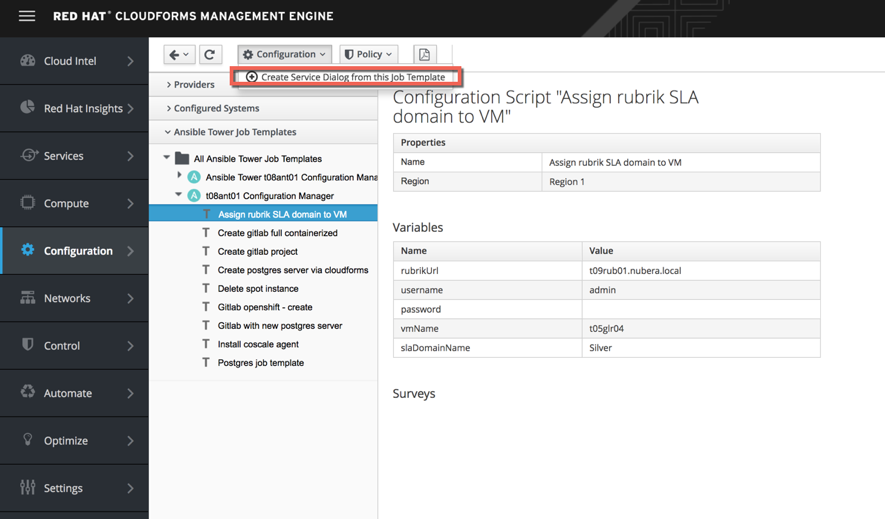
Task: Open the Automate menu
Action: (x=74, y=393)
